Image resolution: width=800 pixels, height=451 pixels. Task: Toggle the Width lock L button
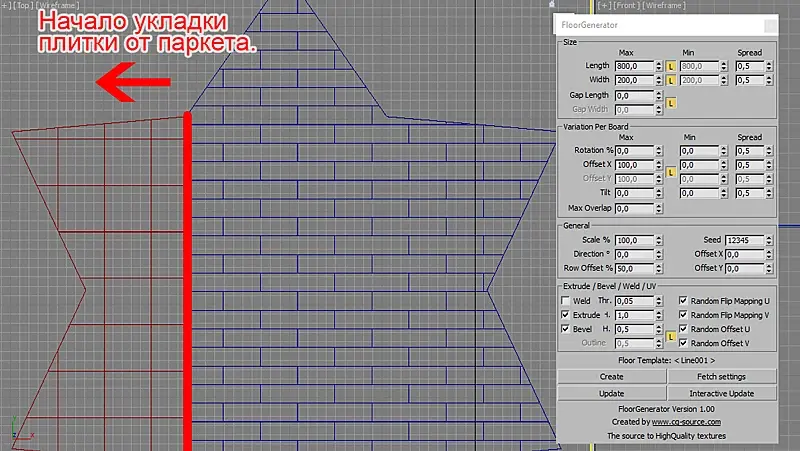(x=671, y=81)
